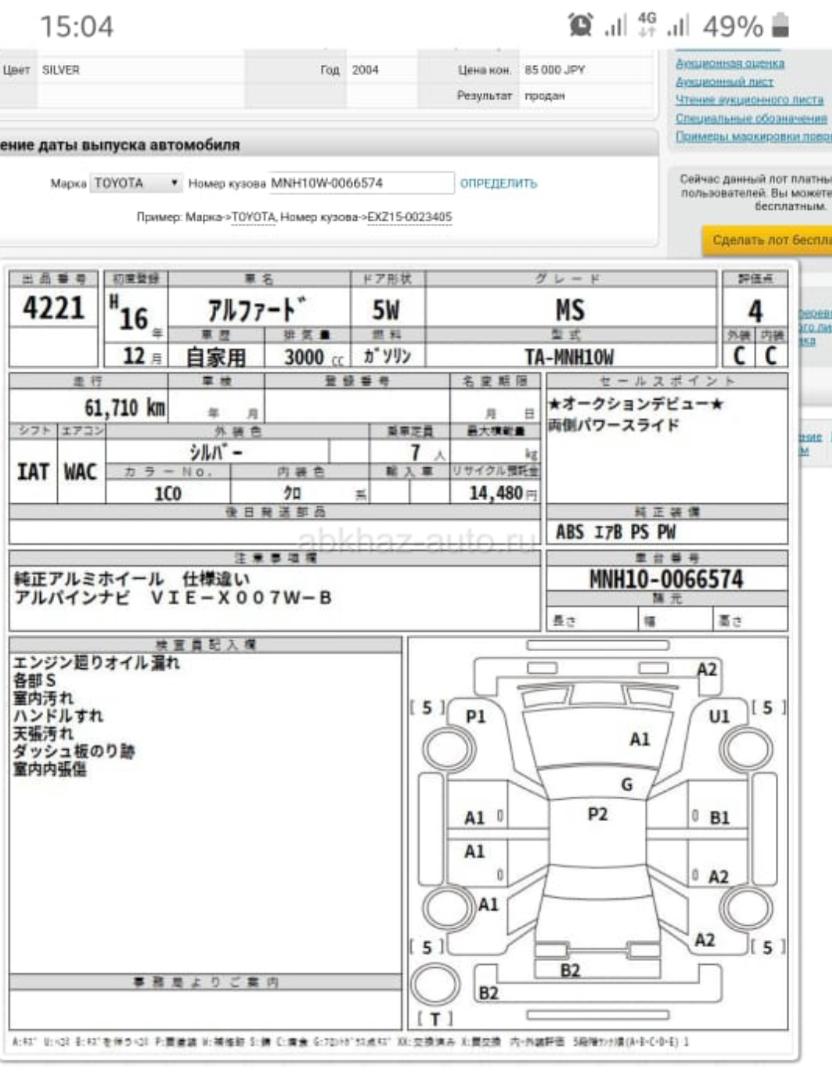Open Примеры маркировки повреждений link

pyautogui.click(x=753, y=135)
